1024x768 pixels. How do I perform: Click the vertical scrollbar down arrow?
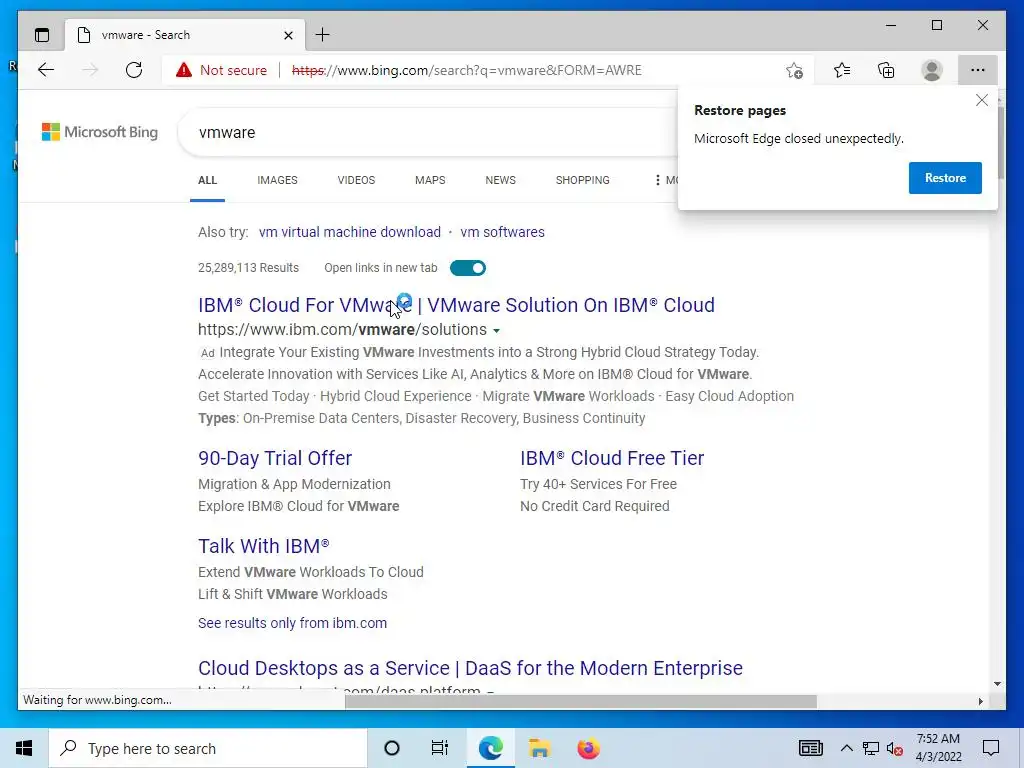(997, 684)
